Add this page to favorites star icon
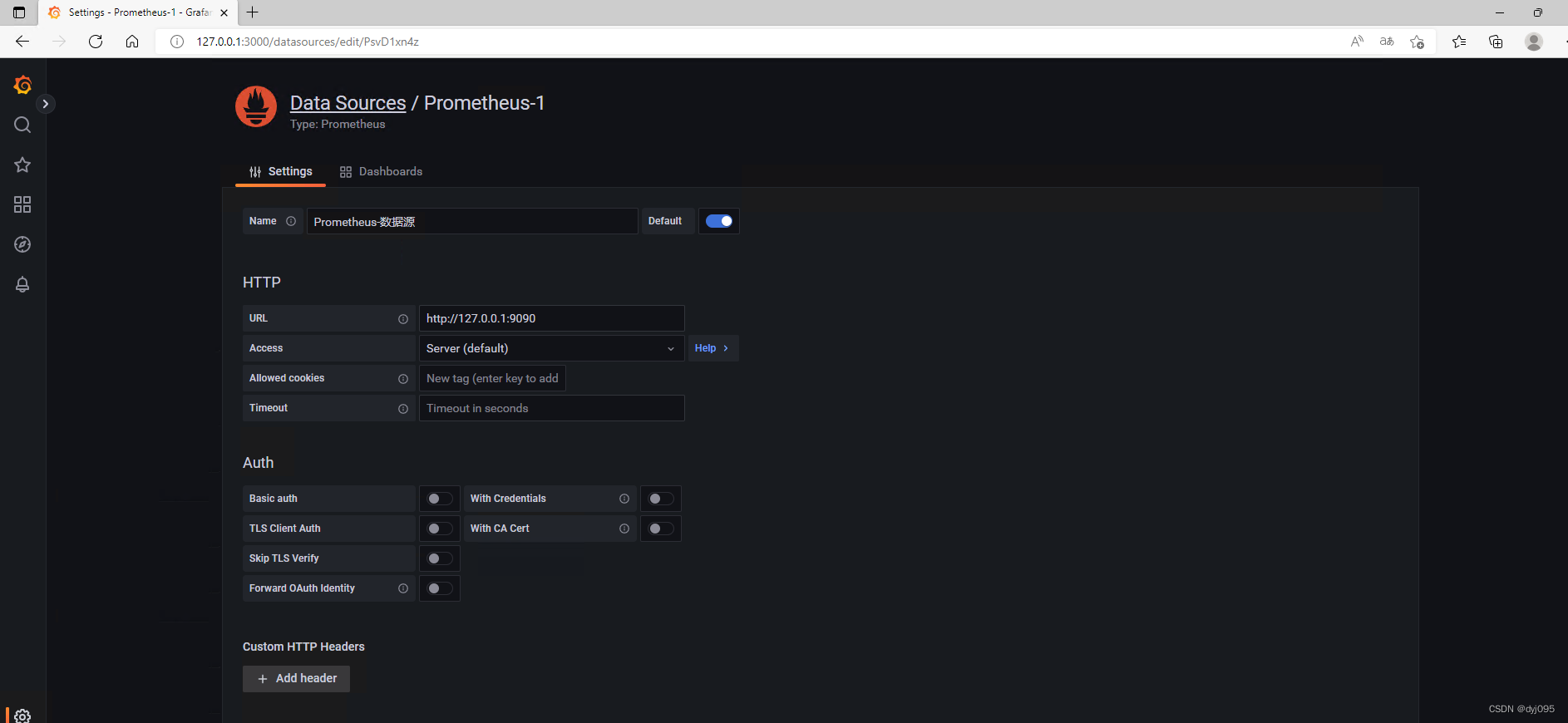The width and height of the screenshot is (1568, 723). [x=1418, y=42]
